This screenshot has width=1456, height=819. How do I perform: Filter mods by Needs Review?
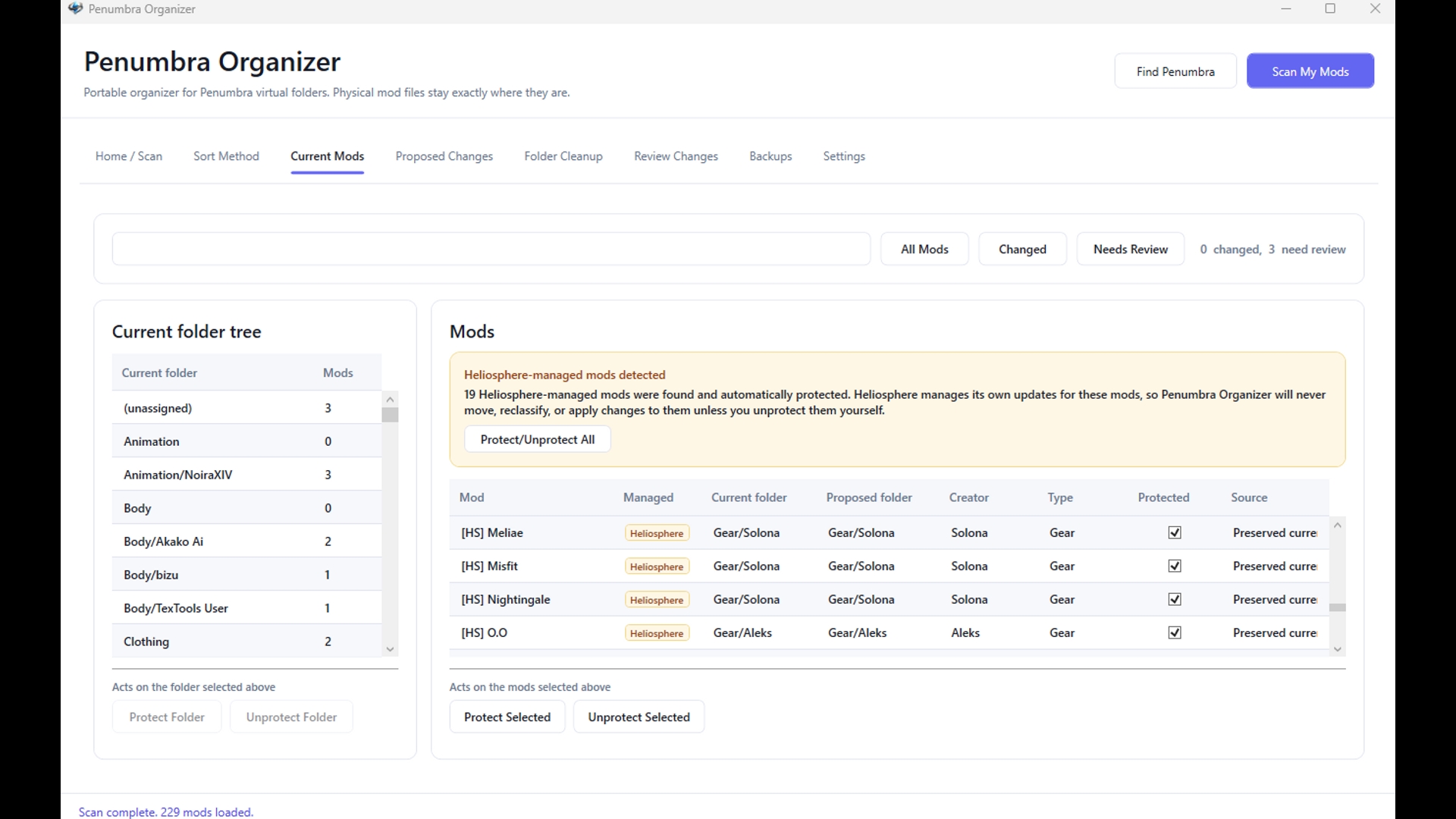click(x=1131, y=249)
